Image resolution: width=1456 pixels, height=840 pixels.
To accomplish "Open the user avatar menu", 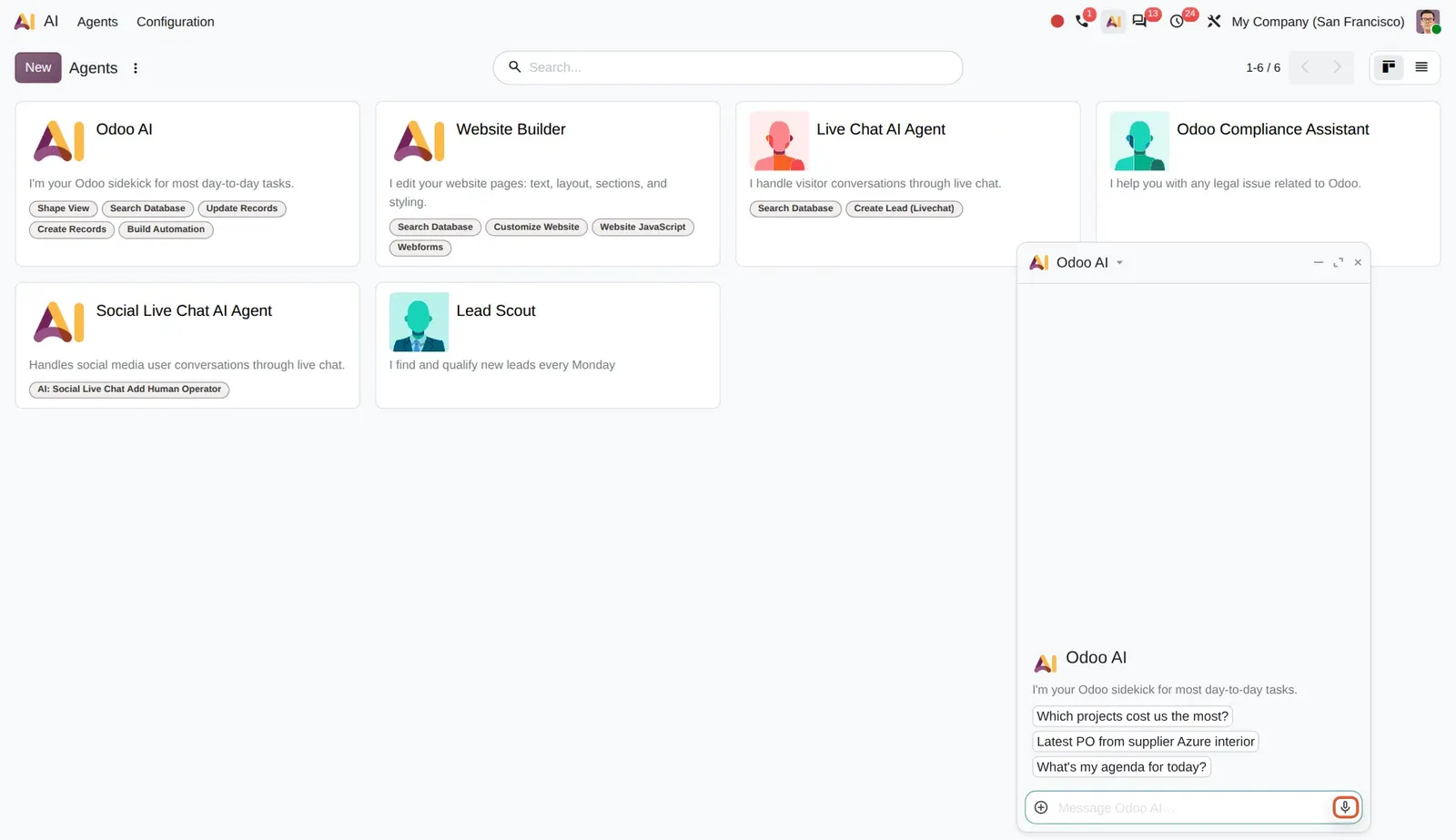I will (1428, 21).
